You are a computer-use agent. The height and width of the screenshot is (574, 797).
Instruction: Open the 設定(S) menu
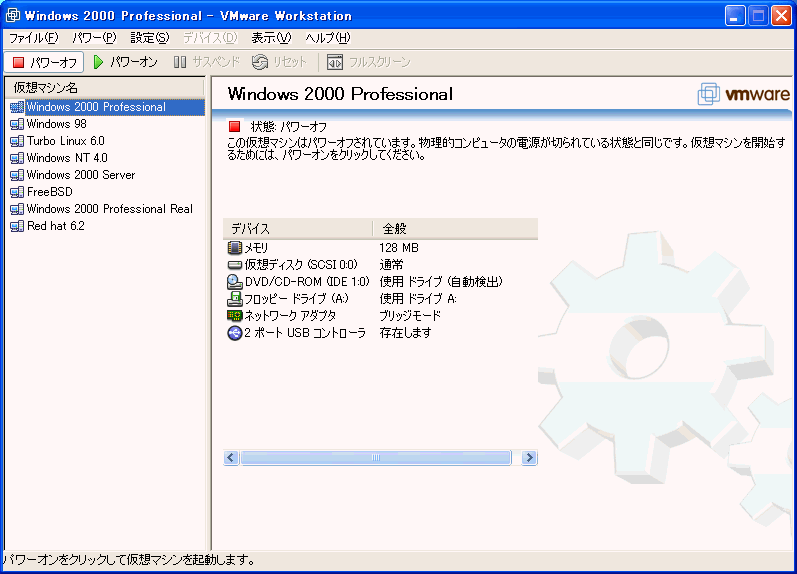click(x=149, y=38)
